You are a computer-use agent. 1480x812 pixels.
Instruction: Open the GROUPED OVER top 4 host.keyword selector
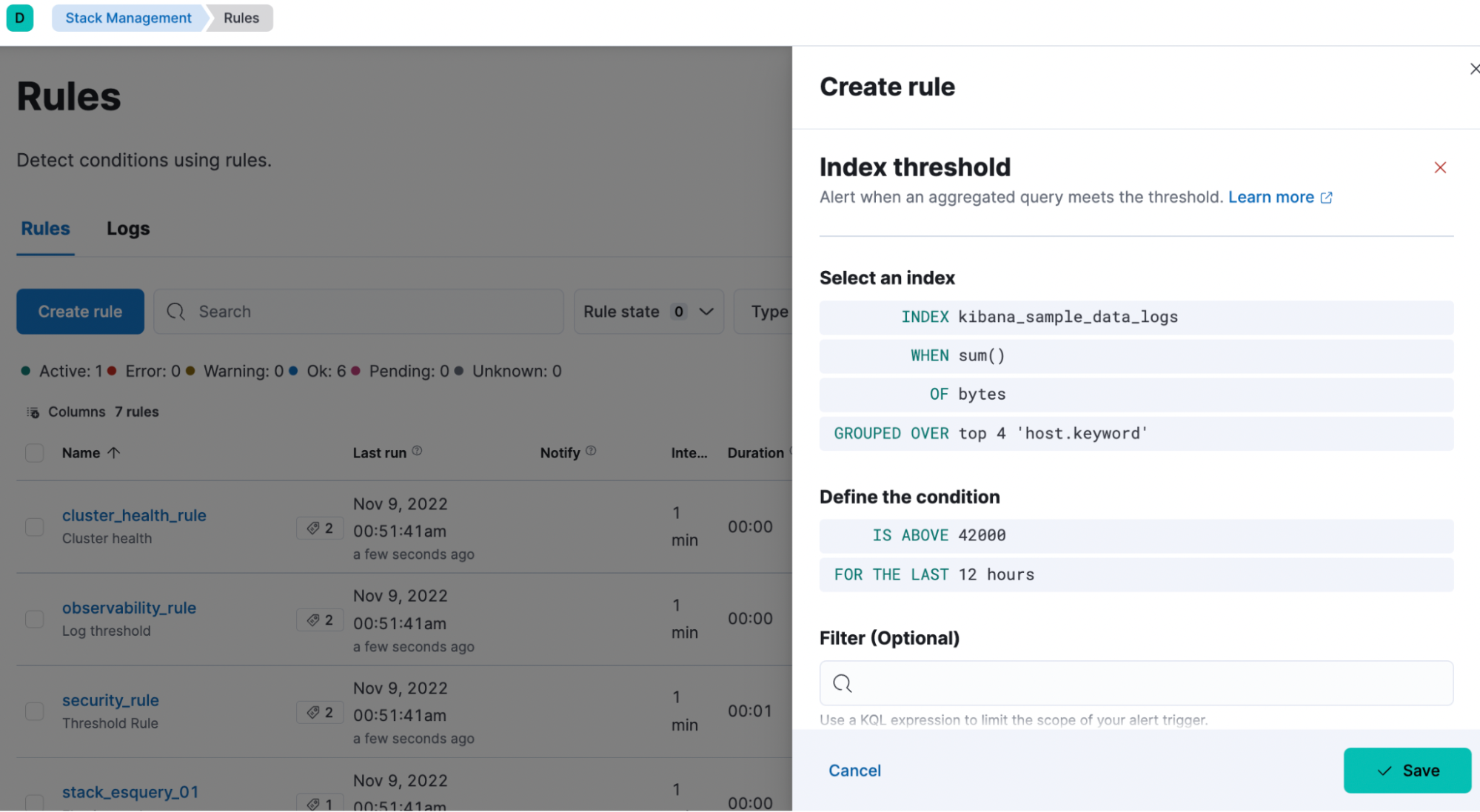coord(991,433)
